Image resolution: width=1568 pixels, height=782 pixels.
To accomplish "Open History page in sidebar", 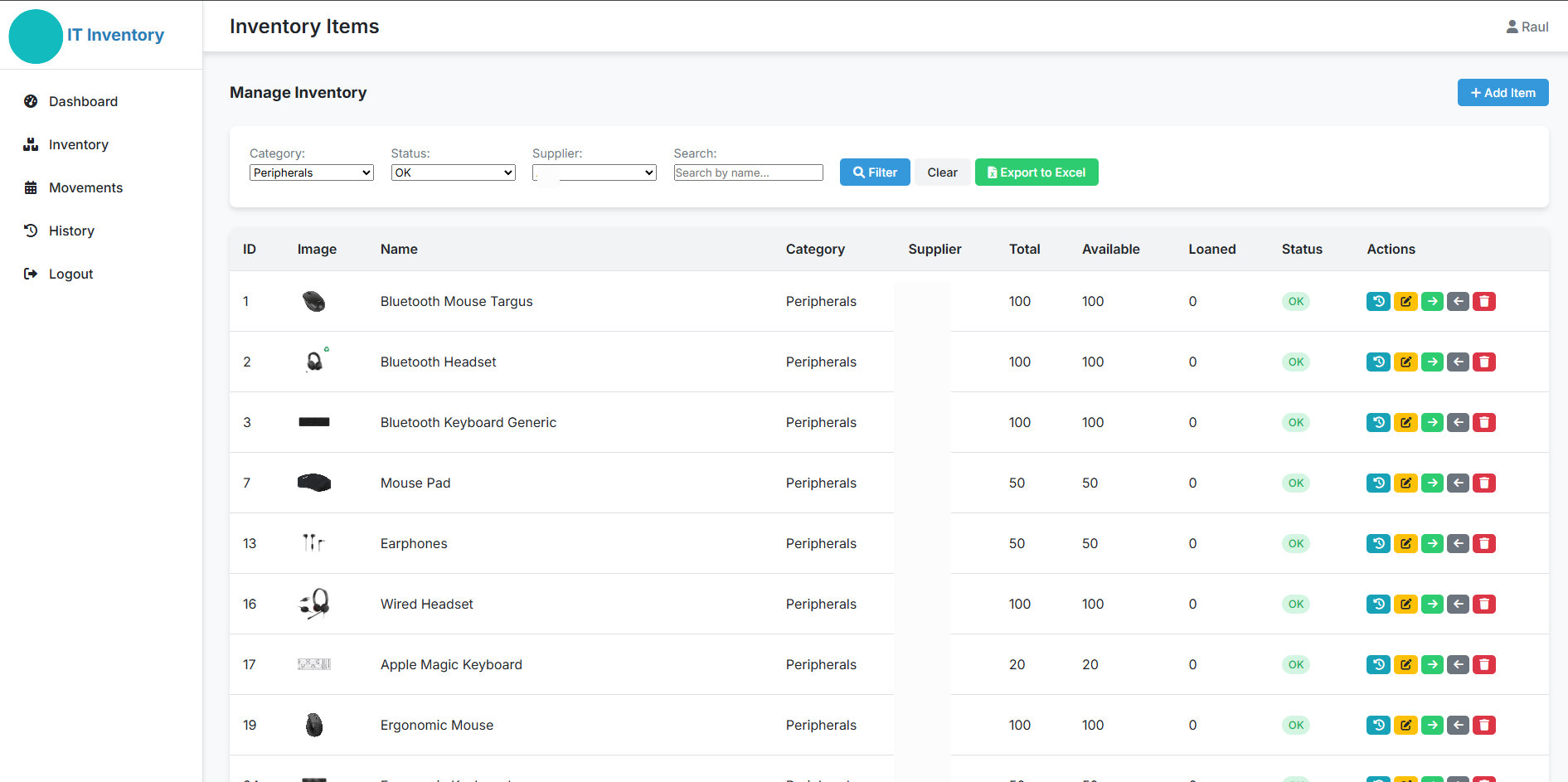I will pyautogui.click(x=71, y=231).
